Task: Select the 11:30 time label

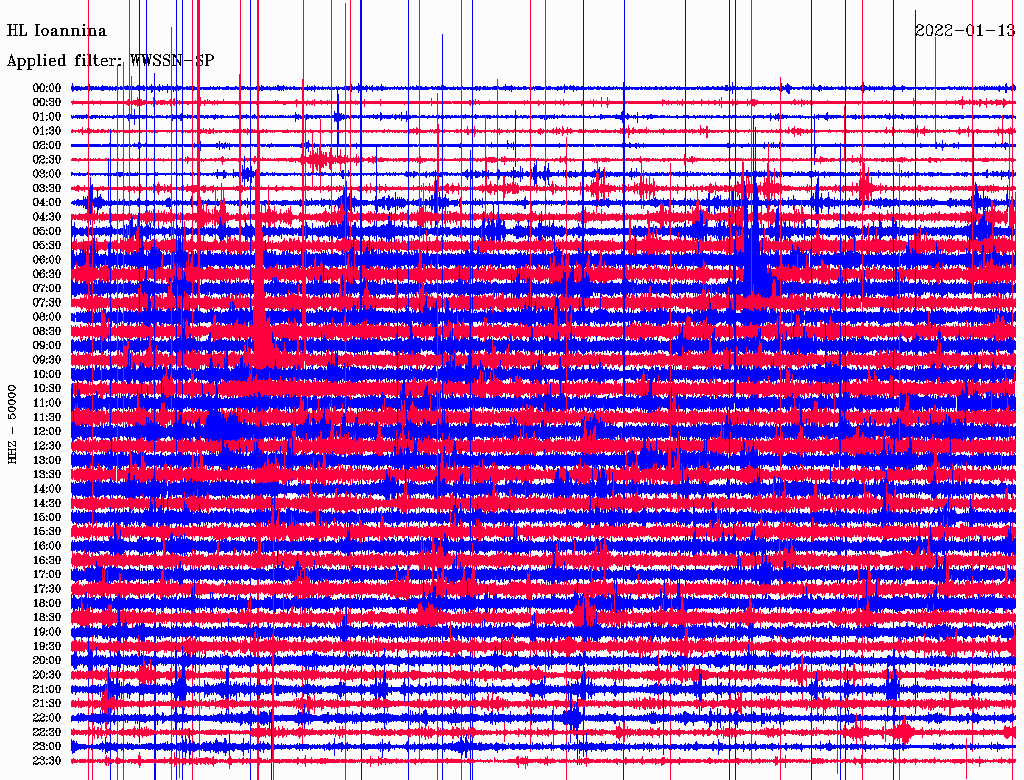Action: [47, 417]
